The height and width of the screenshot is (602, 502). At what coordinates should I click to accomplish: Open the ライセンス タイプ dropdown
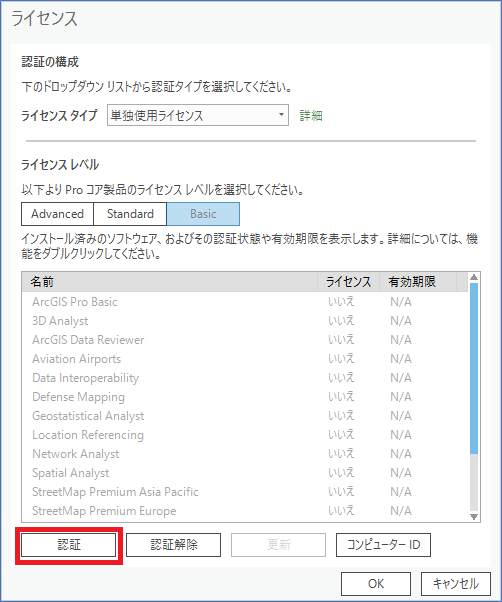[x=198, y=115]
